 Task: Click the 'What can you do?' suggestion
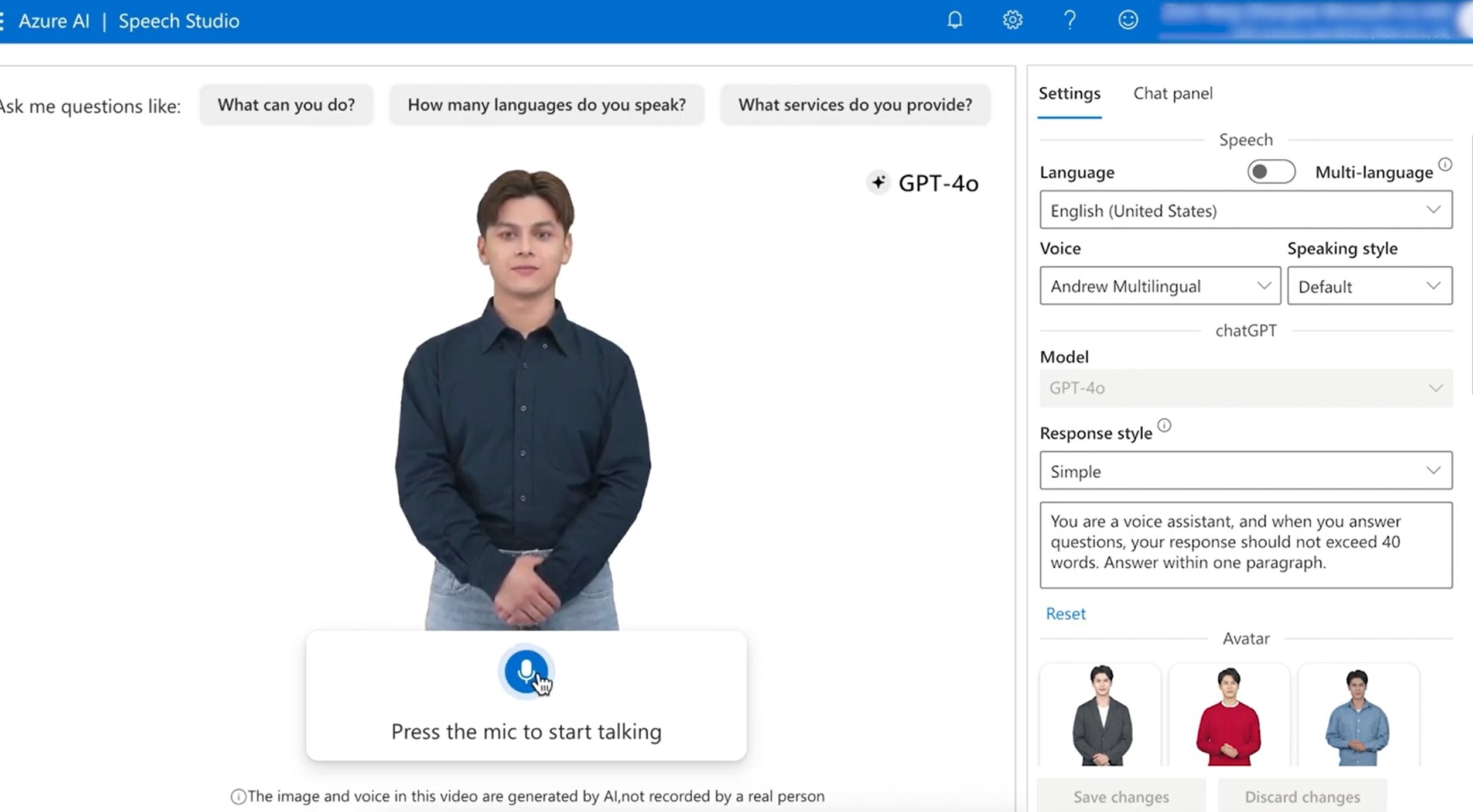[x=286, y=104]
